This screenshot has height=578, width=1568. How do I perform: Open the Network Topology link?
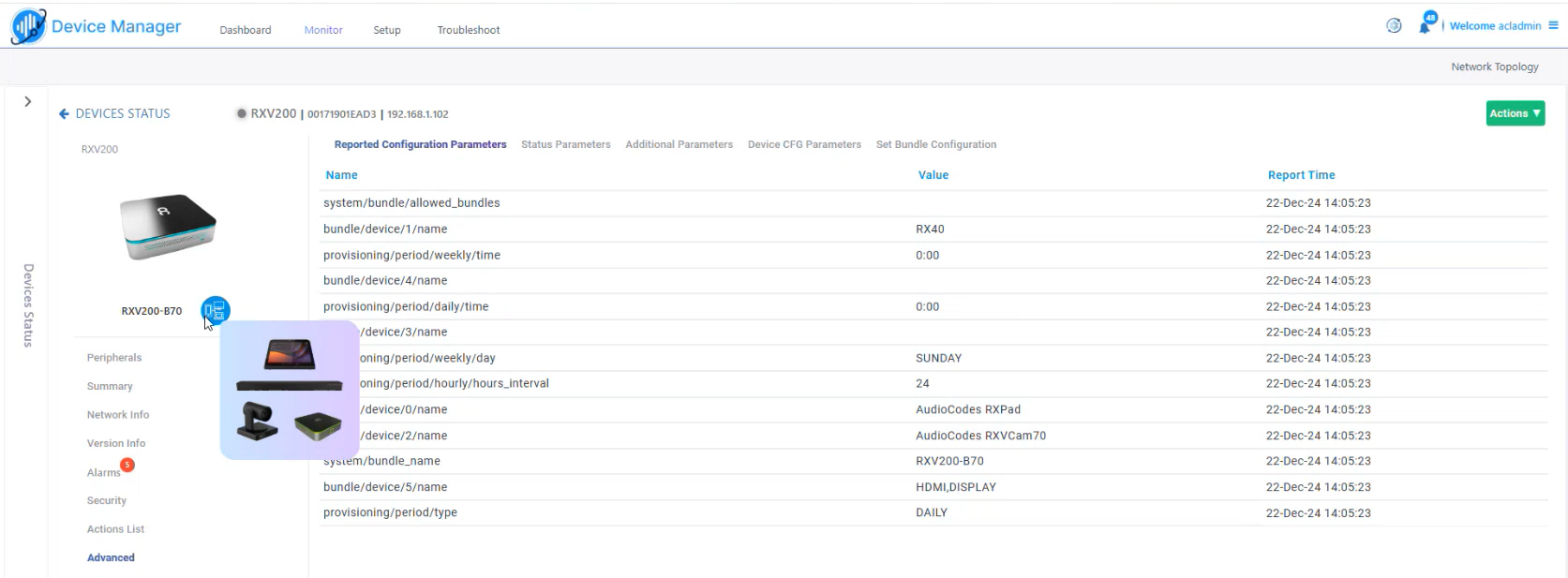click(1495, 67)
